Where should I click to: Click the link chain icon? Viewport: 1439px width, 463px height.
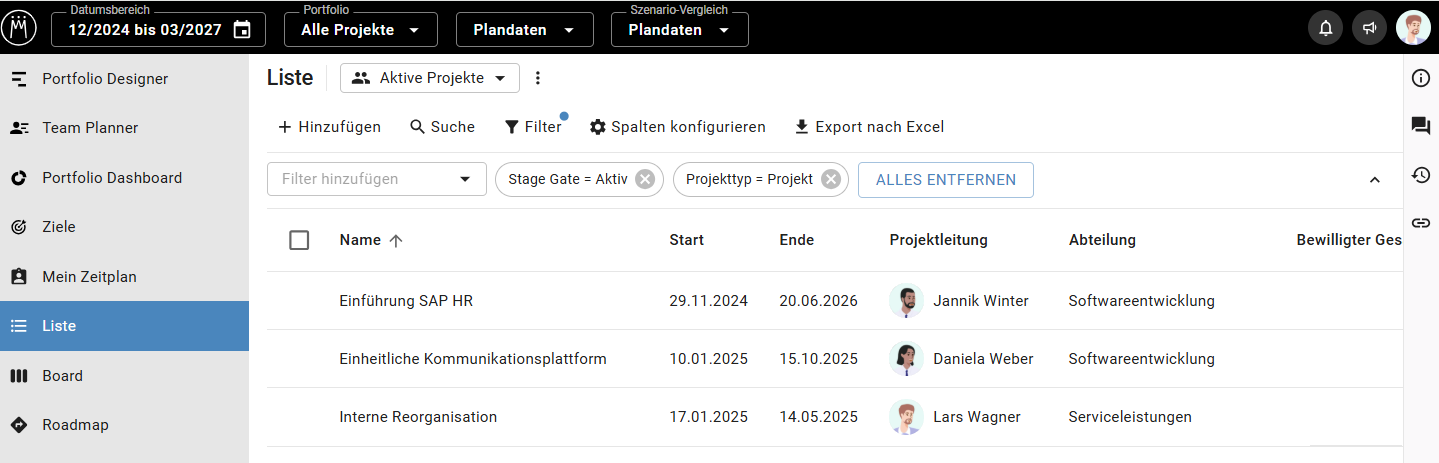(1420, 222)
